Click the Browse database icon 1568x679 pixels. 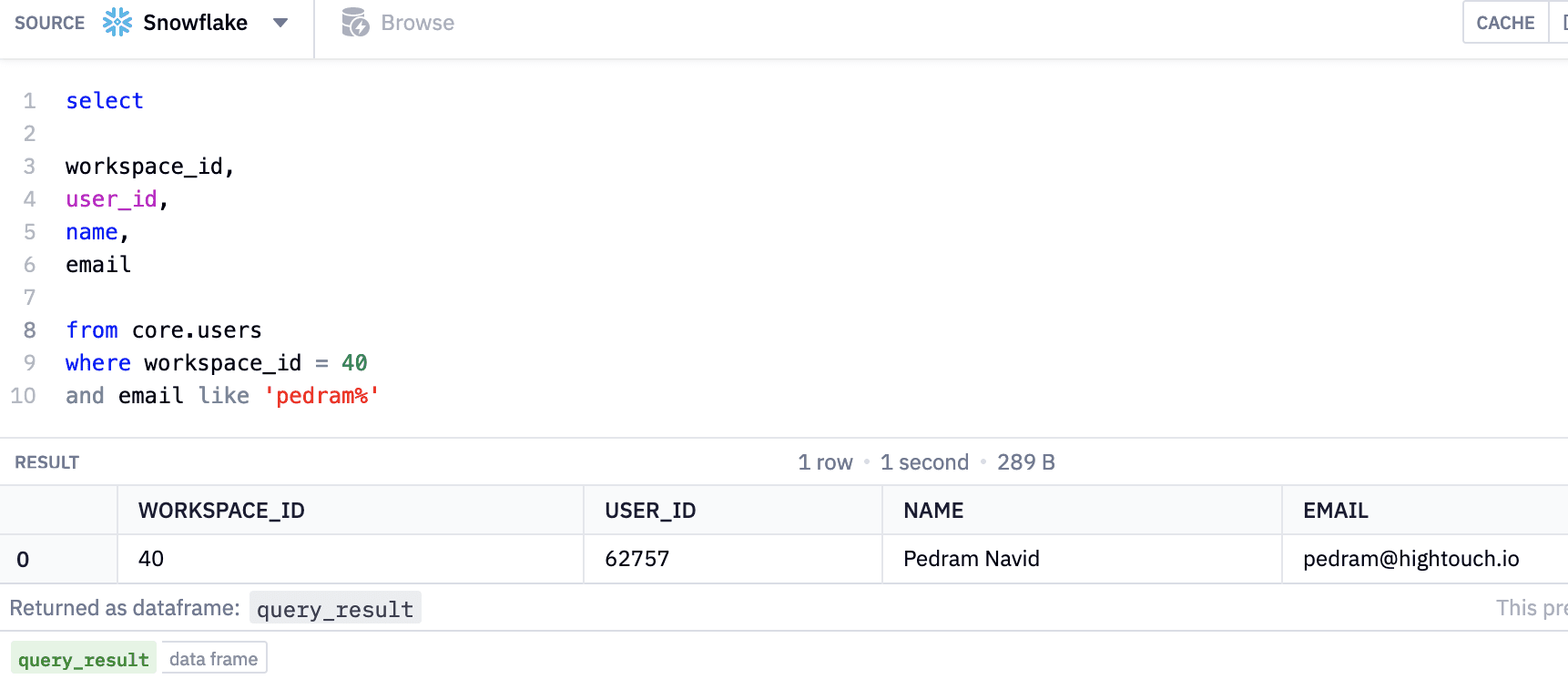(x=355, y=23)
